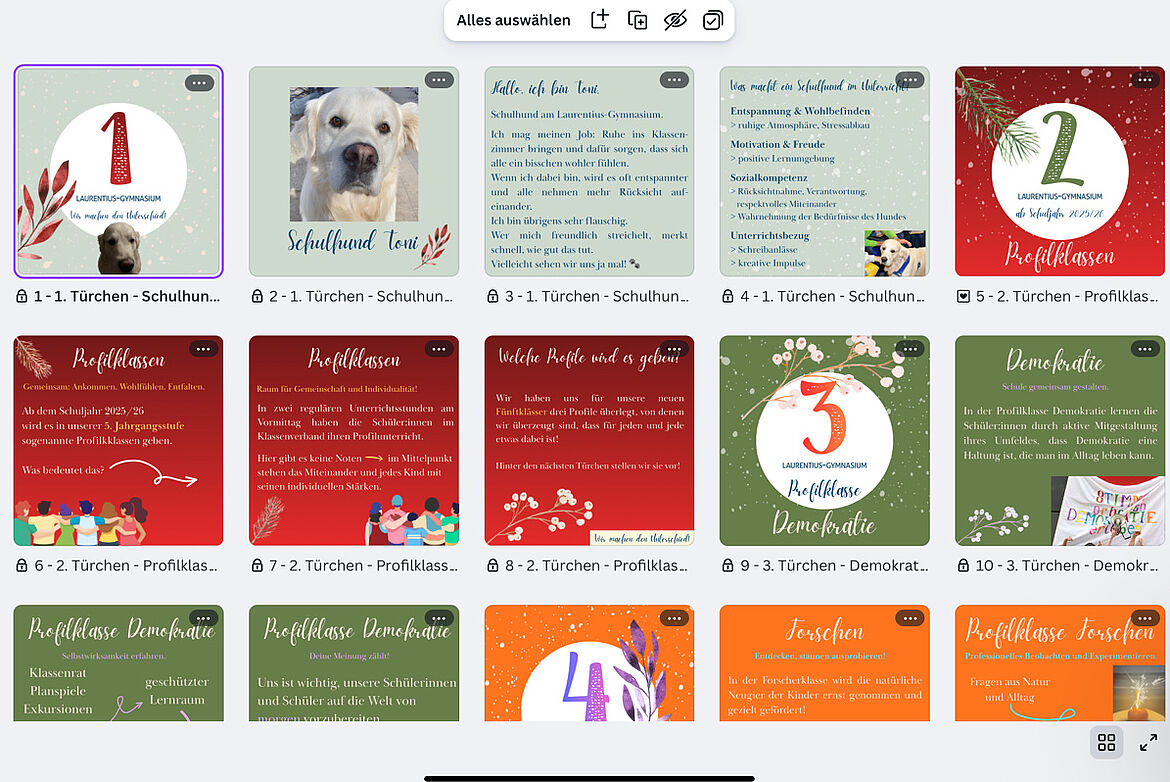
Task: Open more options on page 5 Profilklassen thumbnail
Action: point(1144,80)
